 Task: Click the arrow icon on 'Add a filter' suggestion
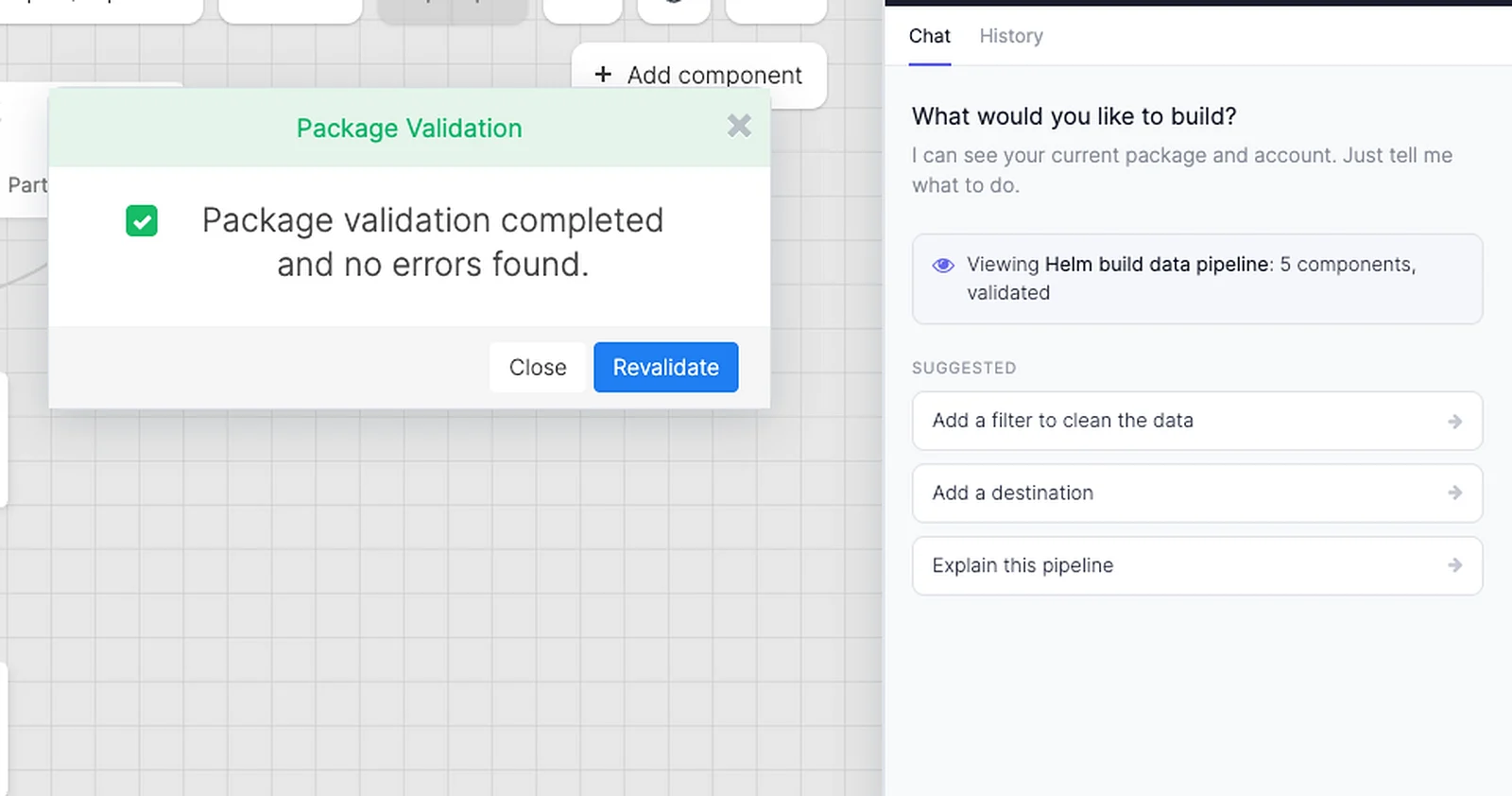tap(1455, 421)
